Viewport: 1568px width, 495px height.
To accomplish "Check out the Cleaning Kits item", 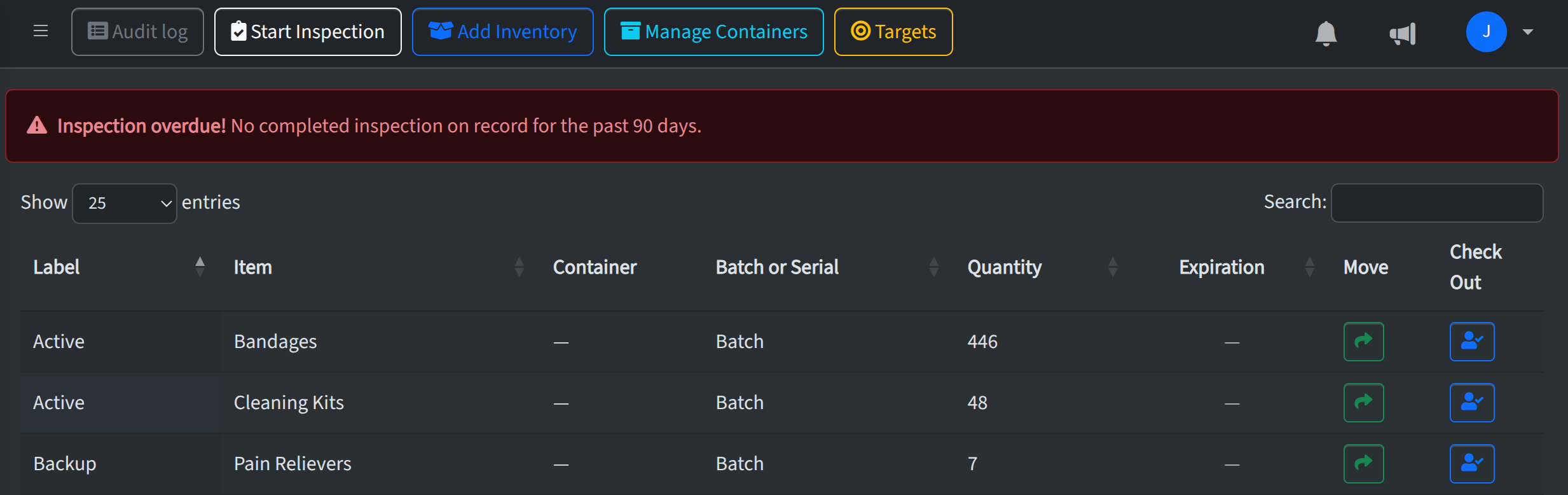I will coord(1472,402).
